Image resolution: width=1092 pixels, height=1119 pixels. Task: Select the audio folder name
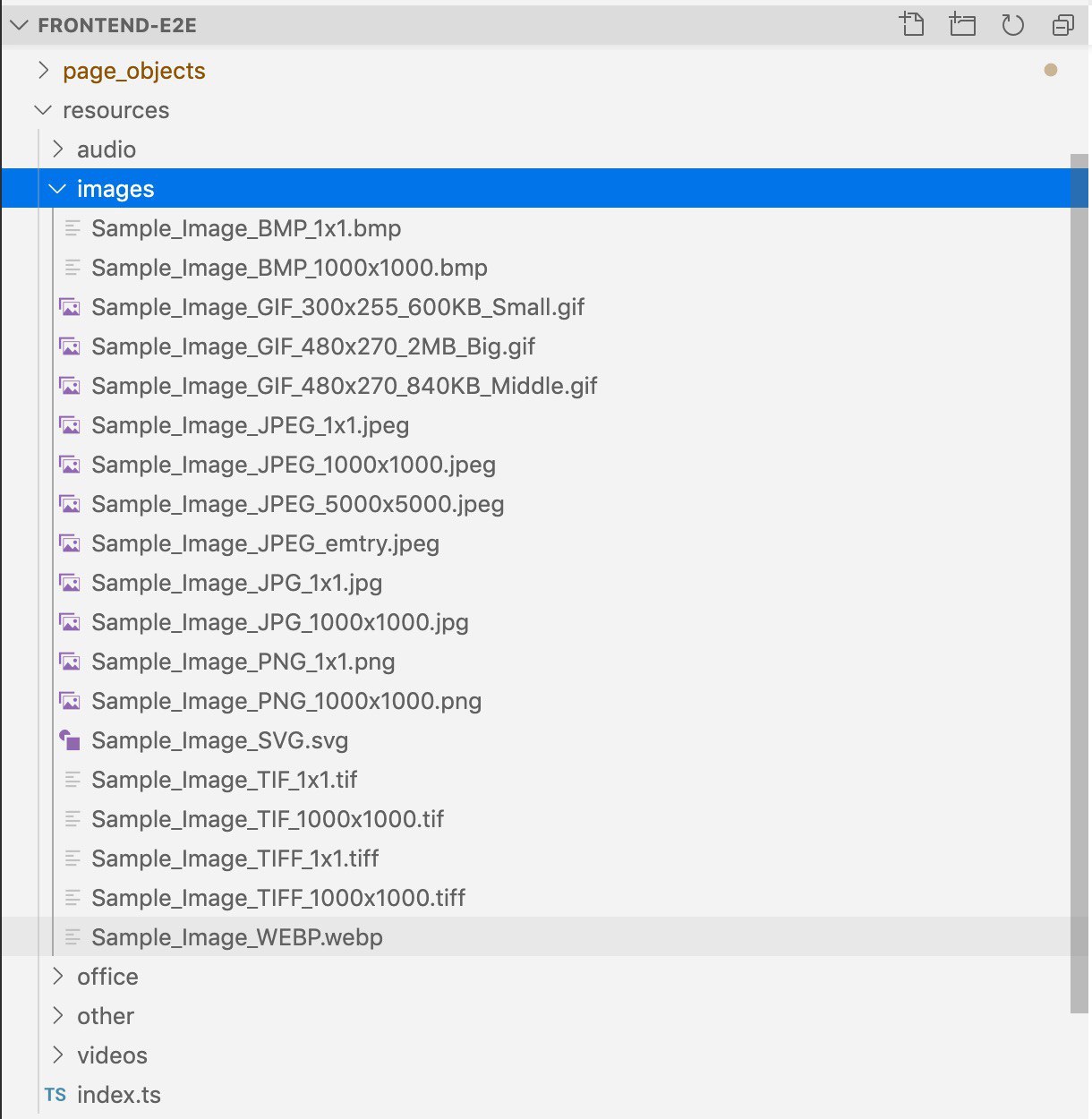tap(107, 149)
